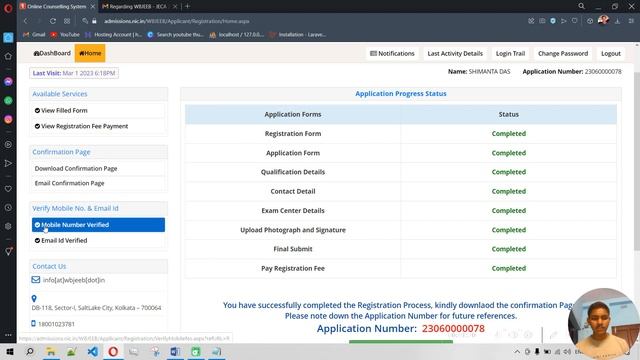Open the Gmail bookmark
The image size is (640, 360).
(34, 35)
